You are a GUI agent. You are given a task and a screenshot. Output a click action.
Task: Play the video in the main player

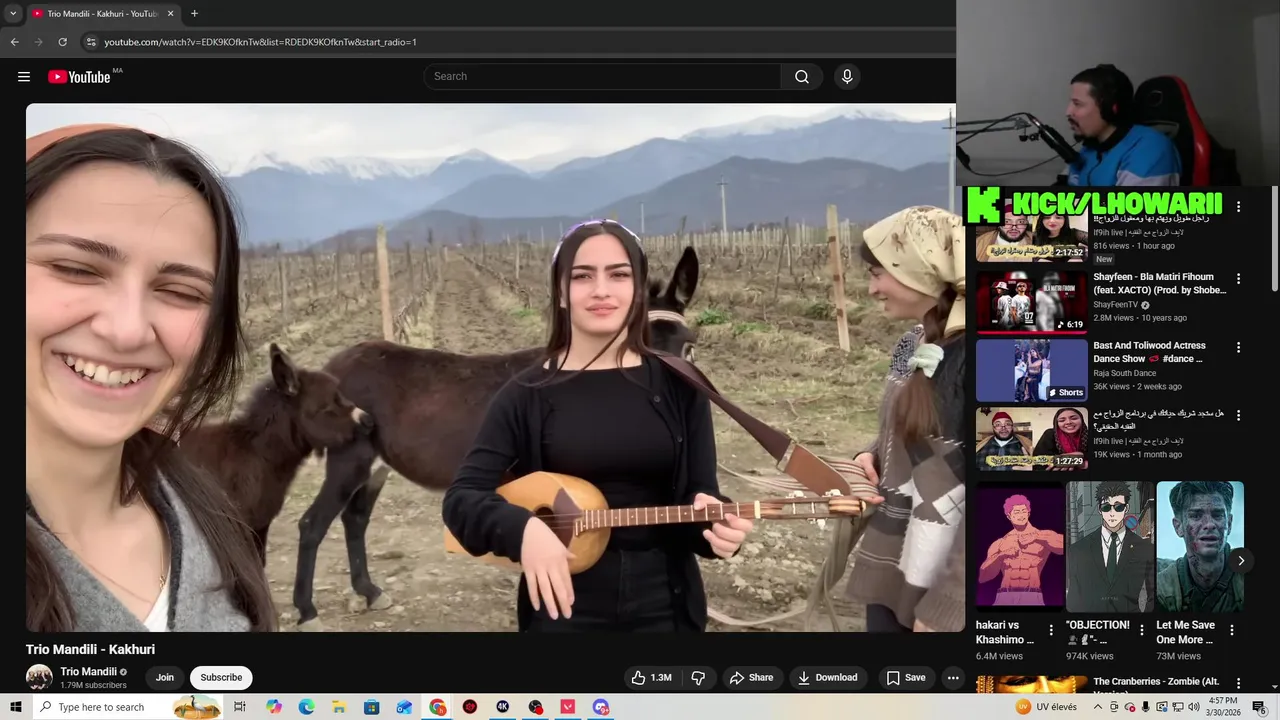495,367
